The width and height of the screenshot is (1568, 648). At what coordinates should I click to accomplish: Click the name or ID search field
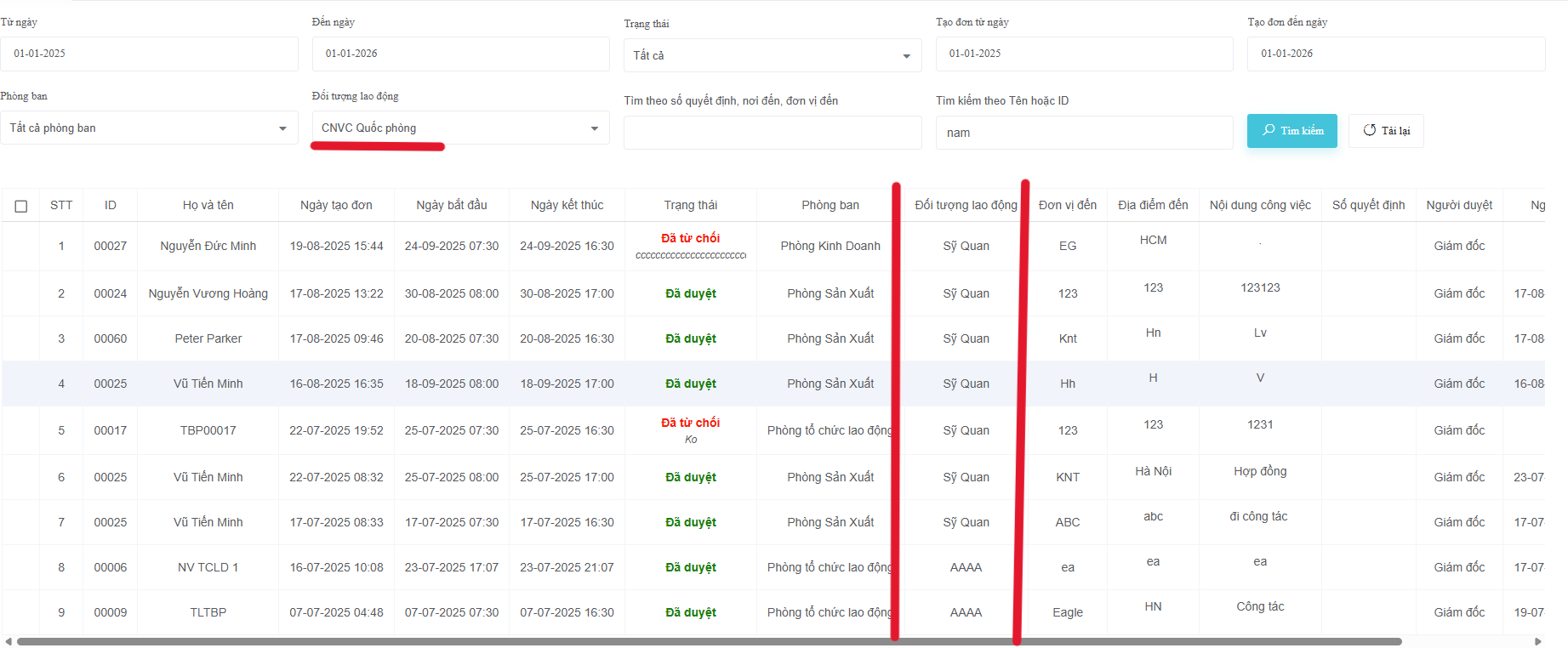click(1084, 133)
